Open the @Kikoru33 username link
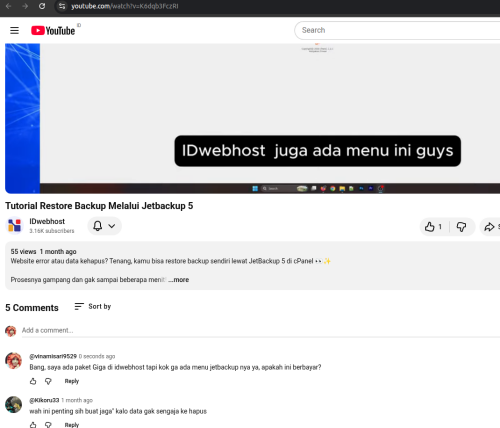500x428 pixels. coord(44,400)
